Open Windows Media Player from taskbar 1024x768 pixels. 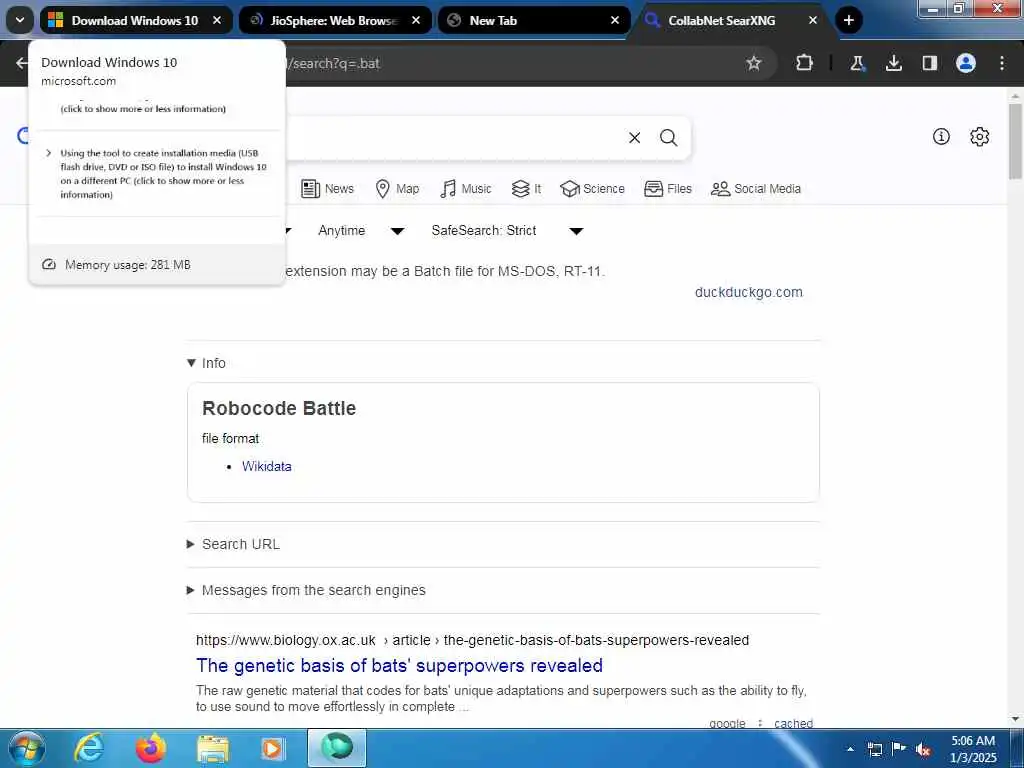coord(272,748)
